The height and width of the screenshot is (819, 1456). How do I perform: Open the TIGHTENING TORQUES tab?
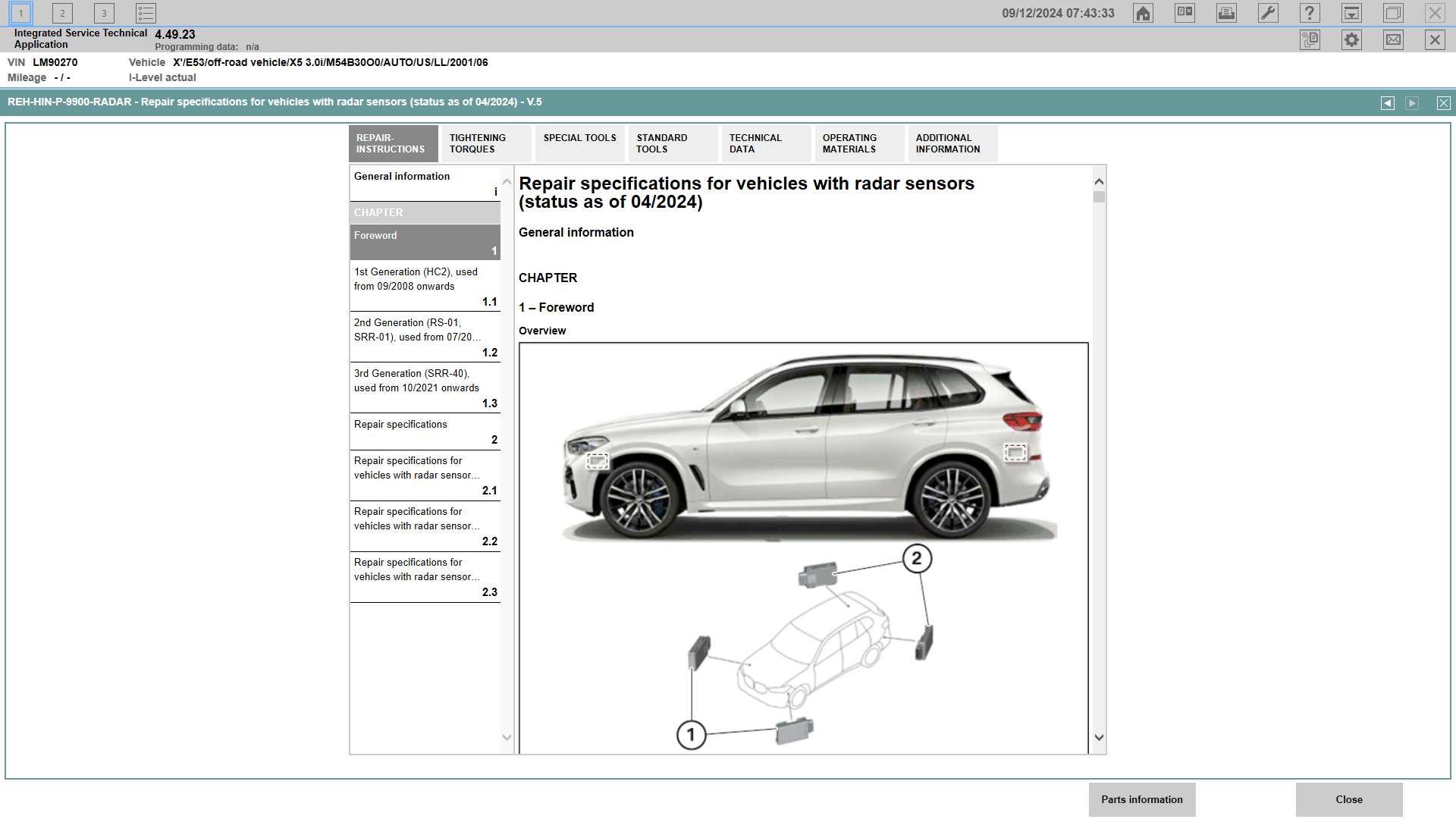[485, 143]
